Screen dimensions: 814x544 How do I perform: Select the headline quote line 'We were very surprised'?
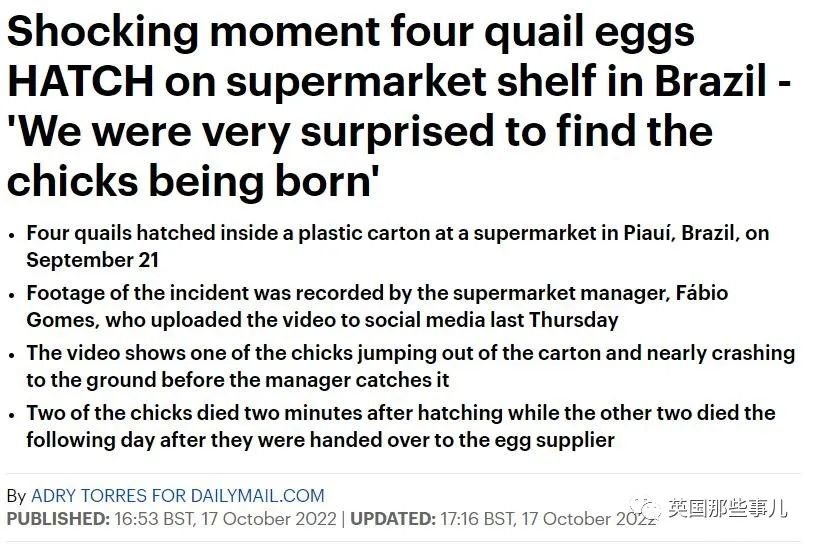coord(360,131)
